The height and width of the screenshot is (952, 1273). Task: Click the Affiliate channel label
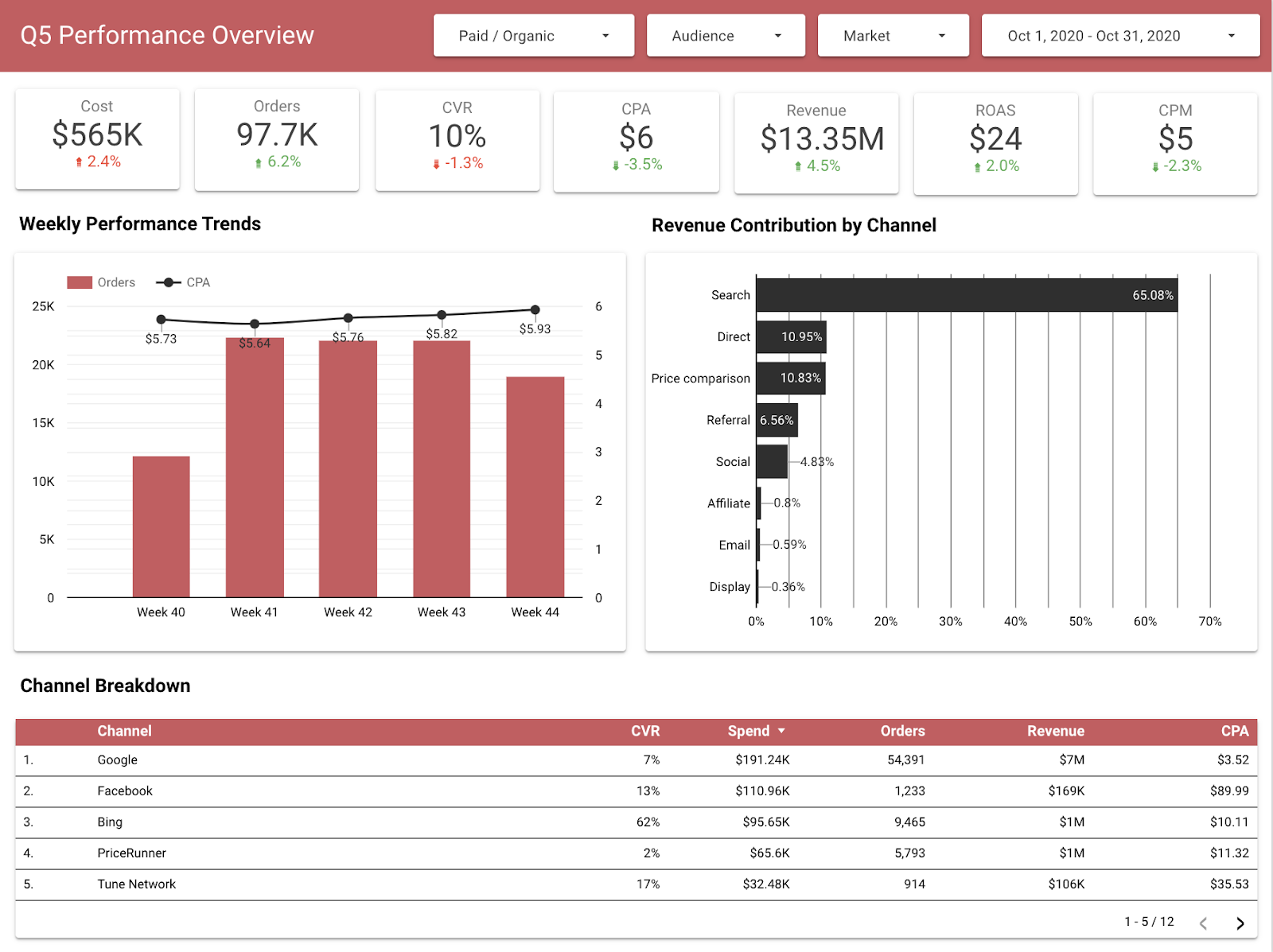point(729,503)
